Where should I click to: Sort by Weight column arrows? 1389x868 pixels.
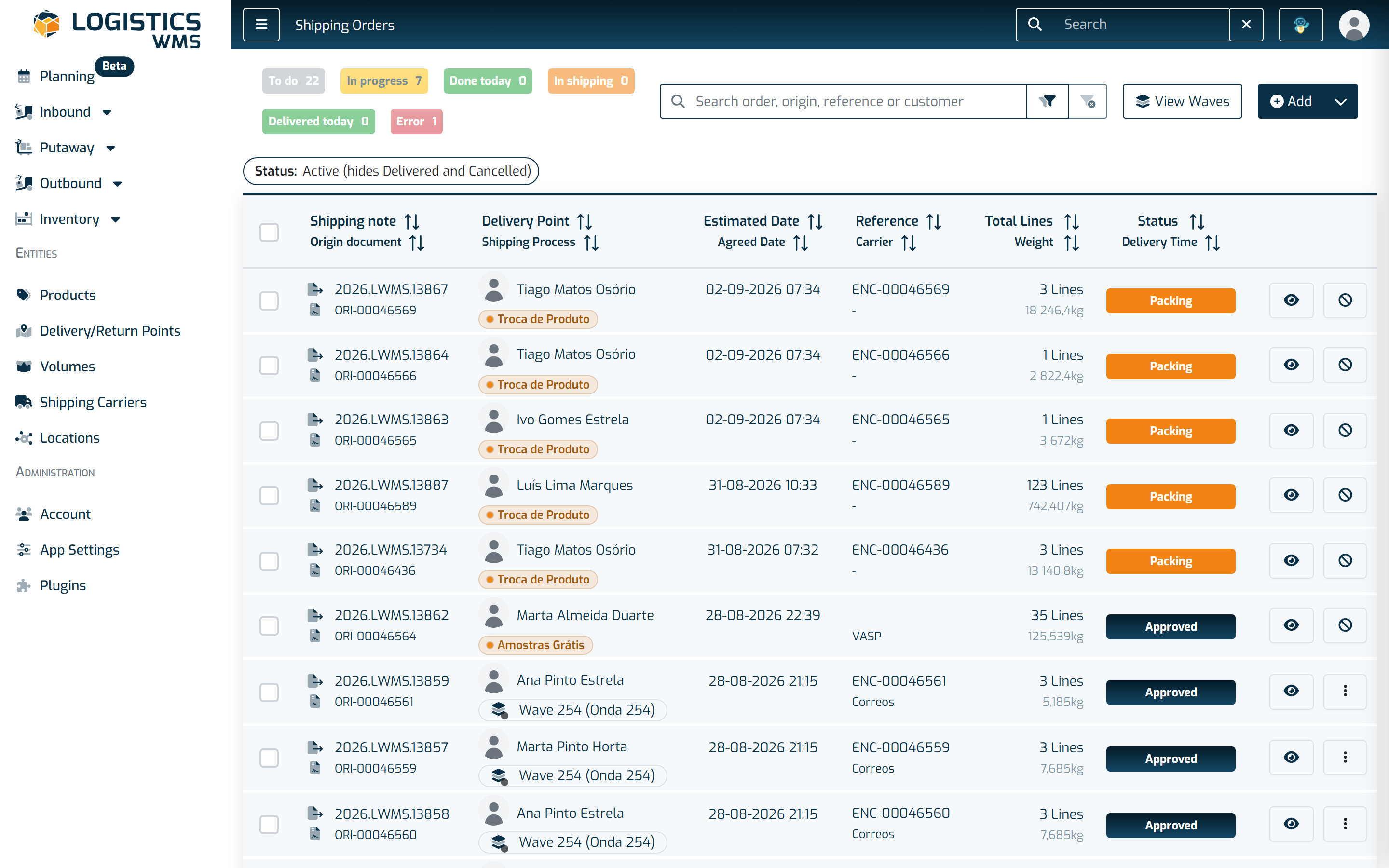1072,243
